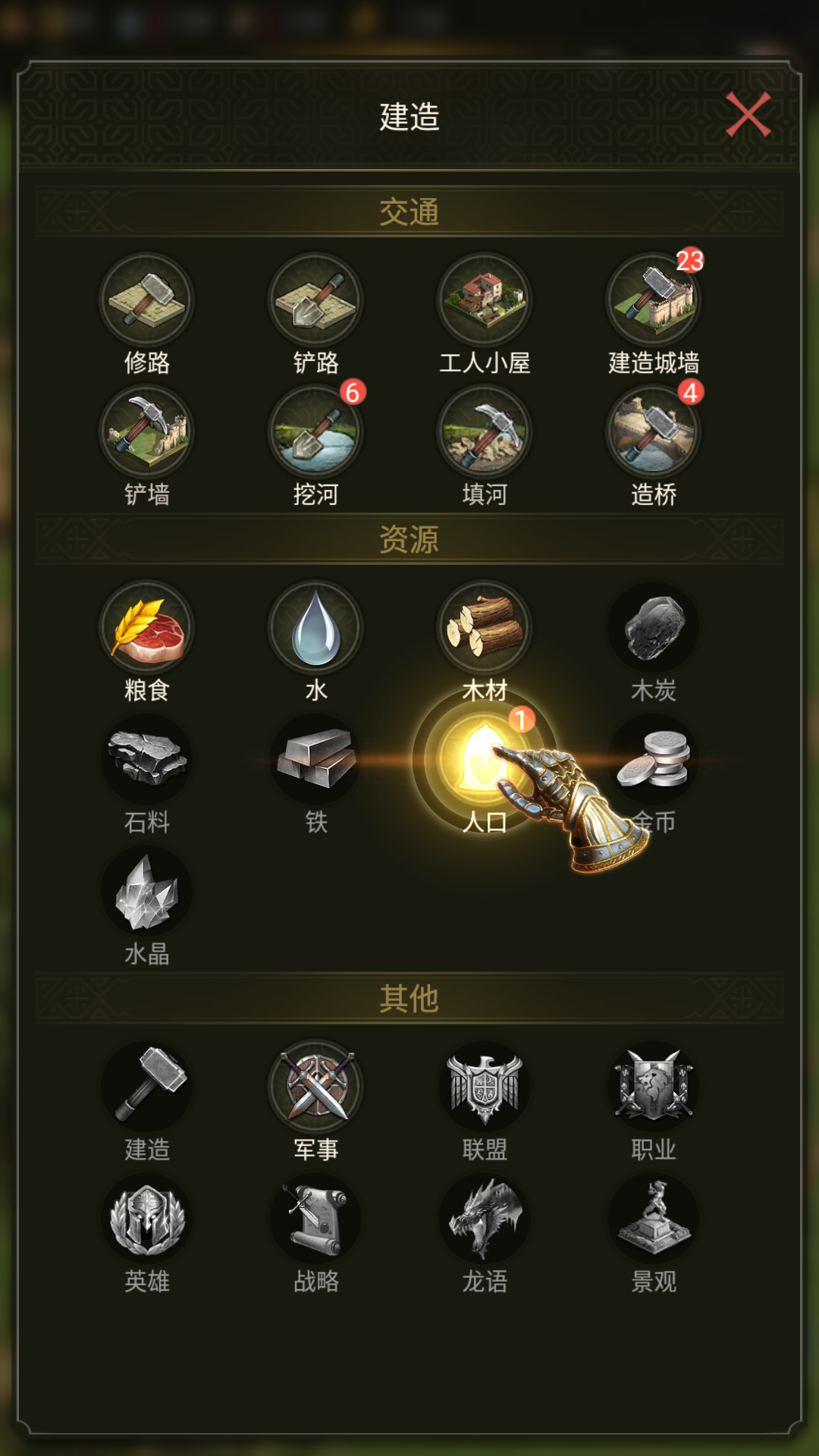The width and height of the screenshot is (819, 1456).
Task: Choose the 木材 wood logs icon
Action: click(485, 628)
